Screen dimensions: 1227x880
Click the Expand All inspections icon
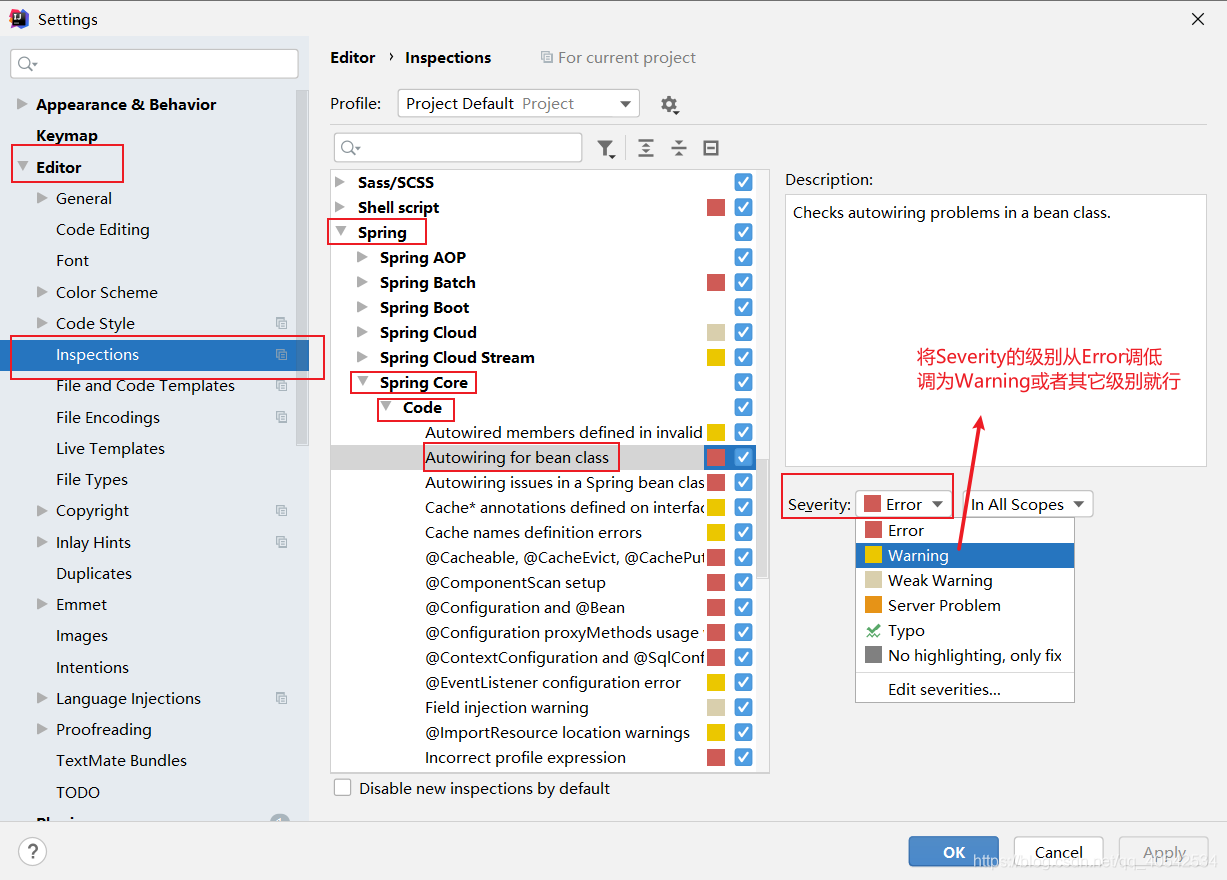coord(646,148)
